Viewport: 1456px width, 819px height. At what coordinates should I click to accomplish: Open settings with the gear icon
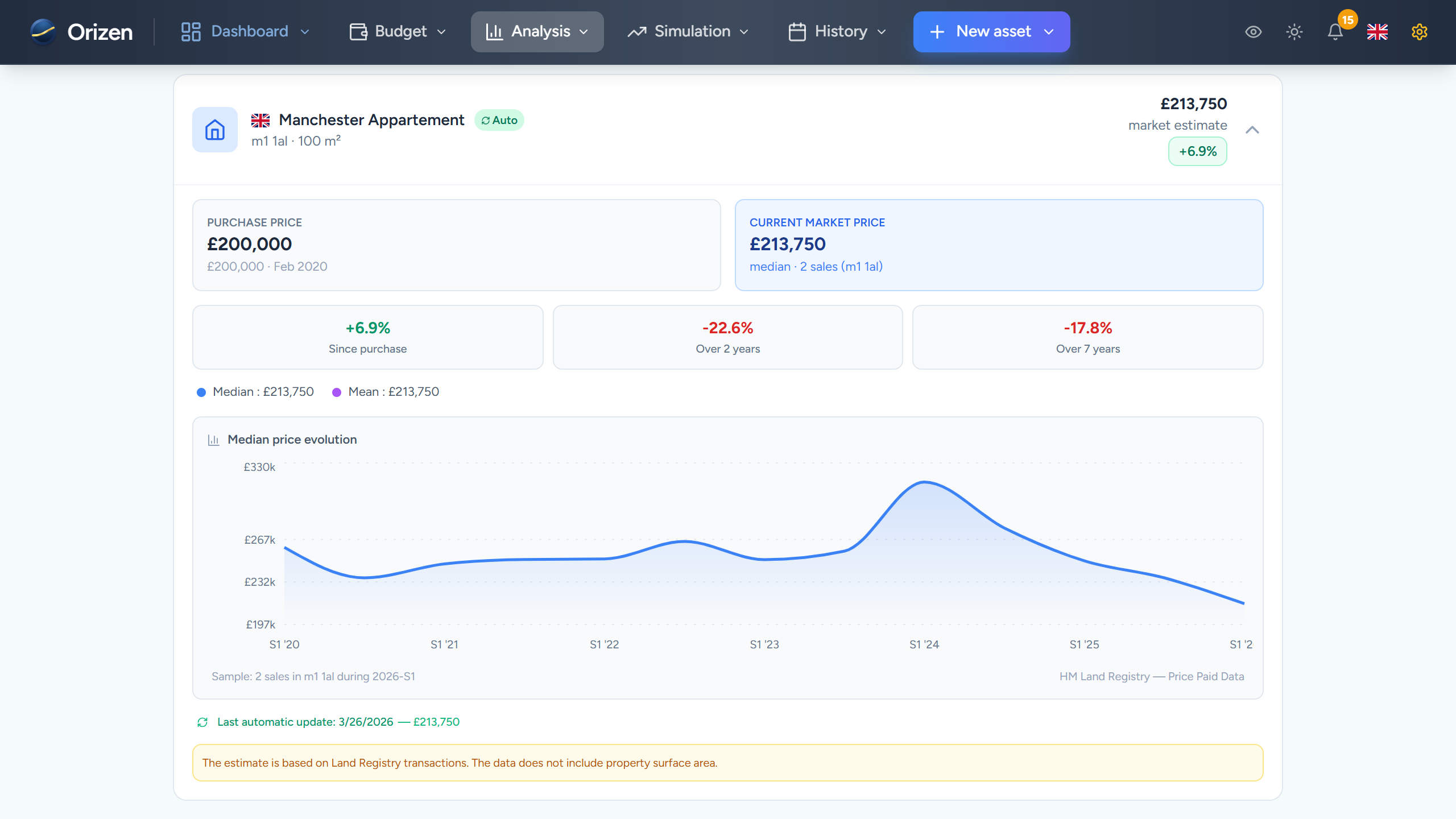tap(1418, 32)
